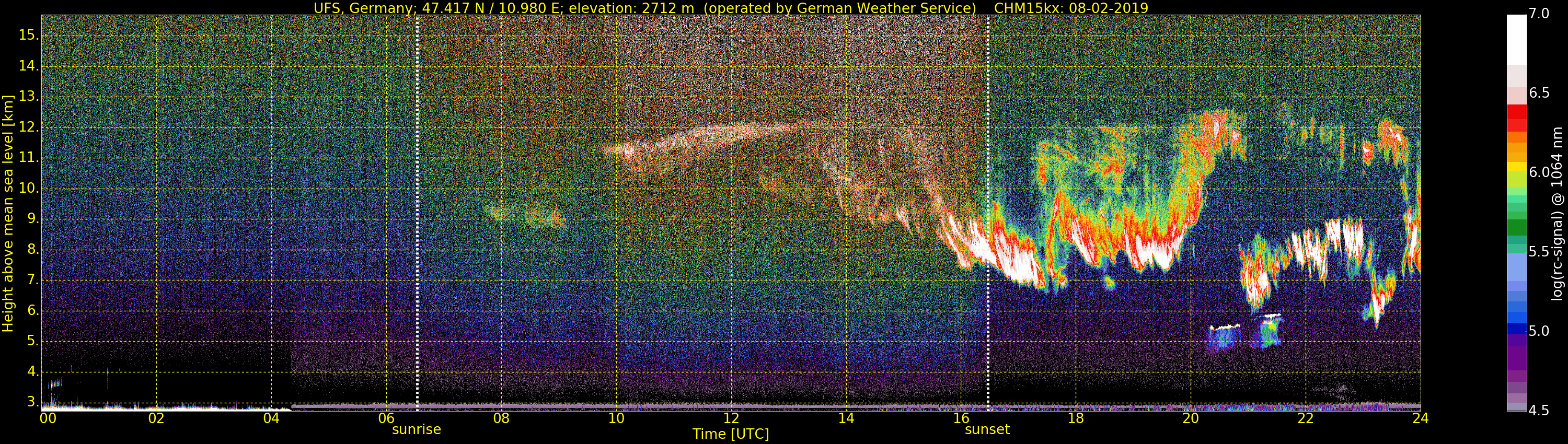Click the x-axis tick label '08'

click(501, 418)
